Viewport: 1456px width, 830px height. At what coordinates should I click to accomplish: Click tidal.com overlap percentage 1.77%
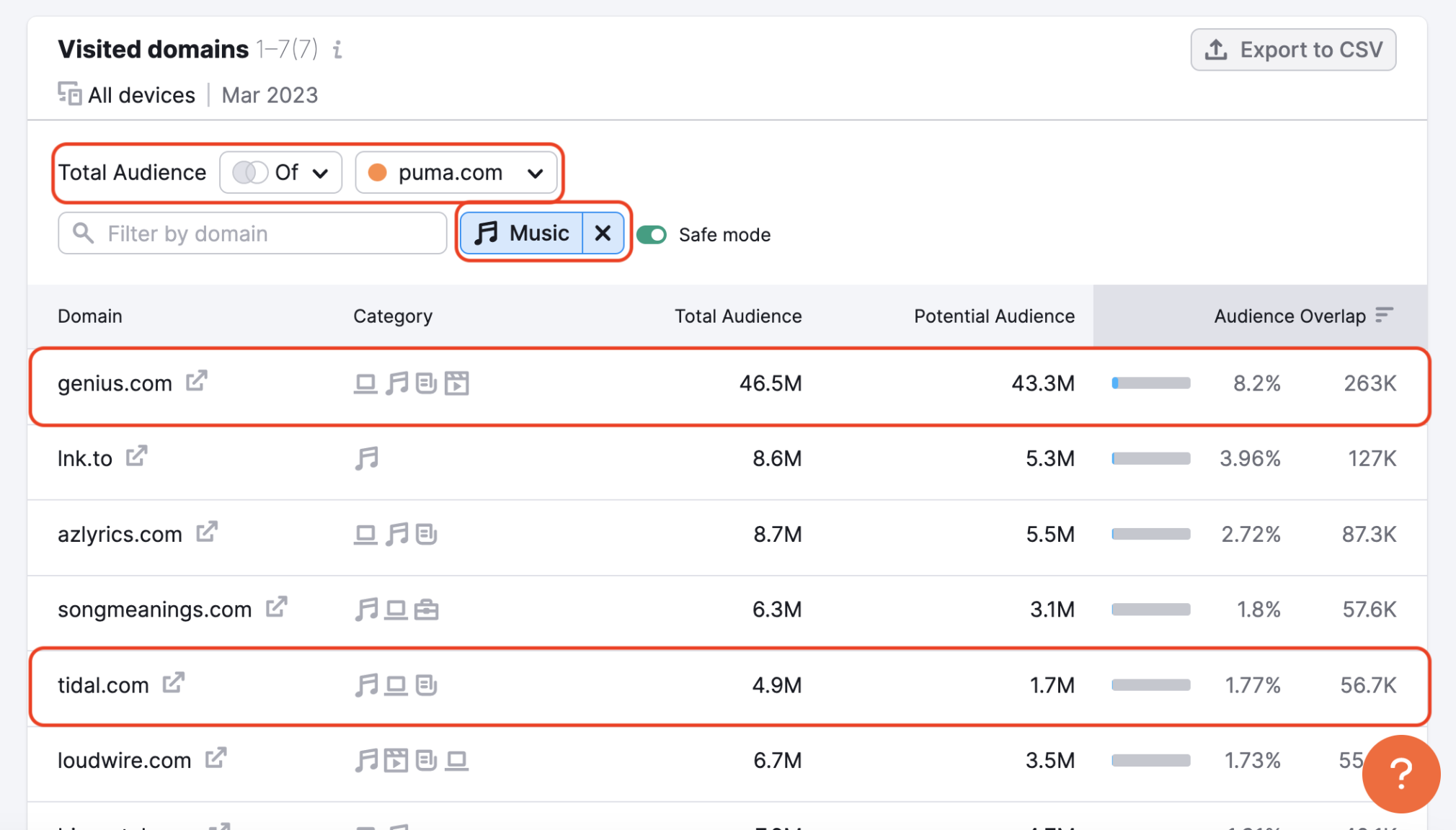(1253, 685)
